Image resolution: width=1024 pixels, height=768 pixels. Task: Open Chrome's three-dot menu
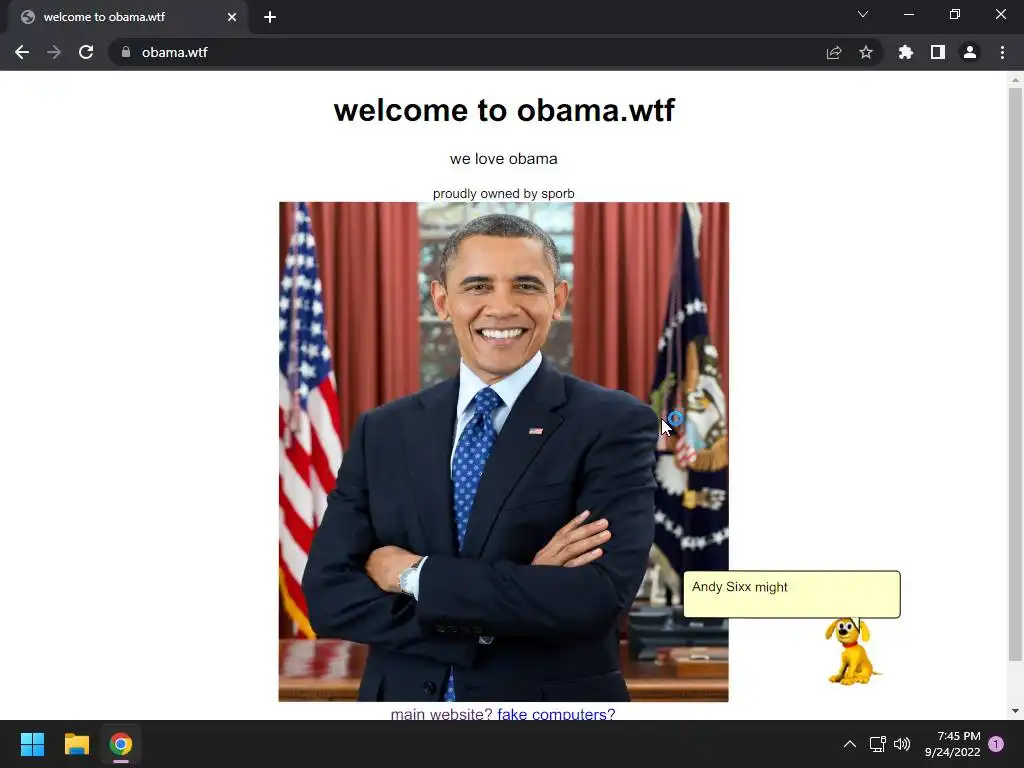point(1002,52)
